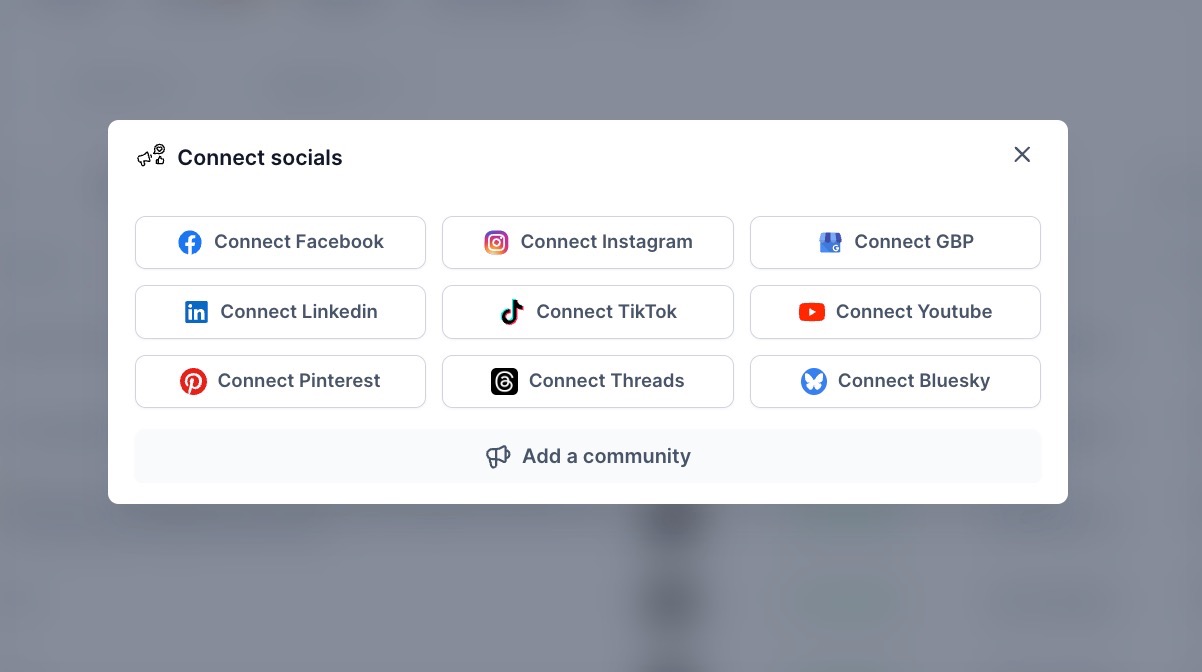
Task: Click the Connect socials header icon
Action: (x=151, y=157)
